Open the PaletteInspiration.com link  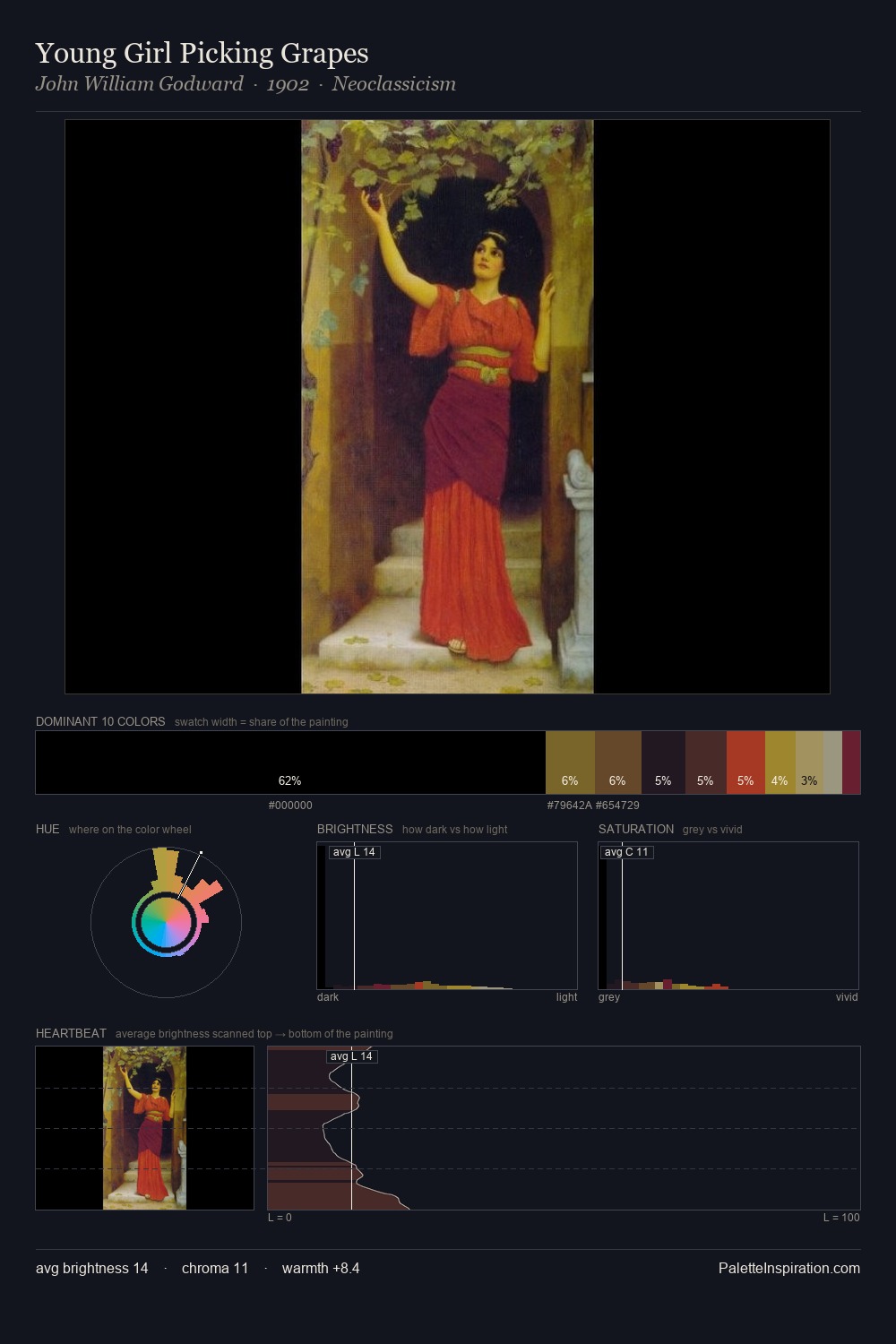789,1268
